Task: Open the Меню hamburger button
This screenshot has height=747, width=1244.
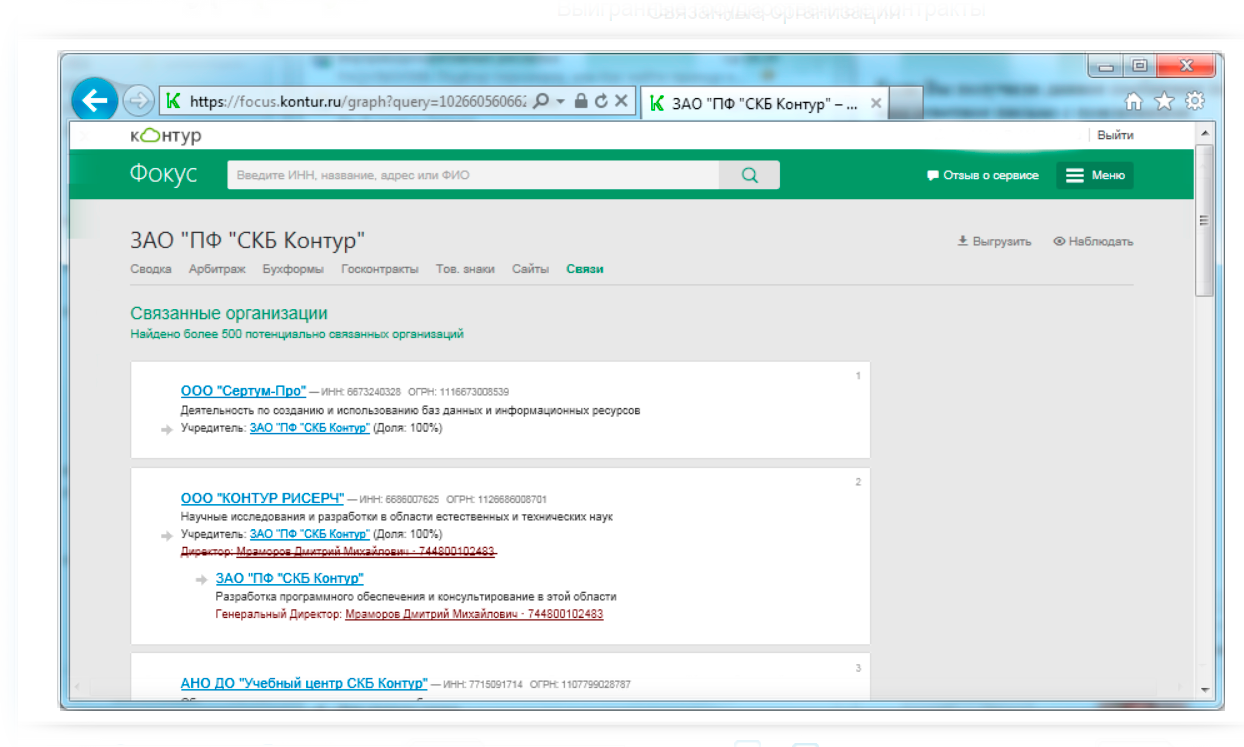Action: point(1095,175)
